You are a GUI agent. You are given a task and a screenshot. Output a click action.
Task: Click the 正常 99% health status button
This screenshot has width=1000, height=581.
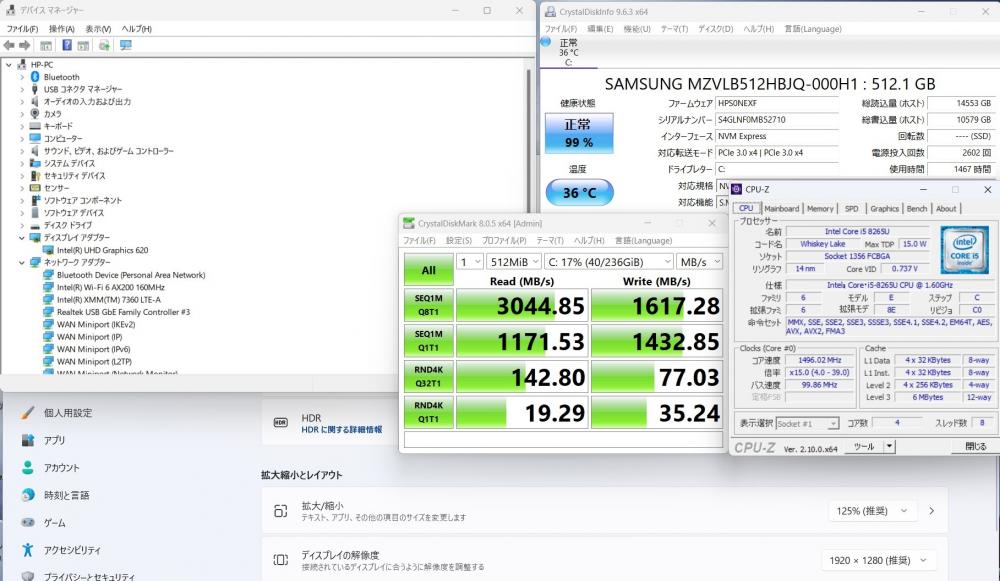pyautogui.click(x=579, y=133)
